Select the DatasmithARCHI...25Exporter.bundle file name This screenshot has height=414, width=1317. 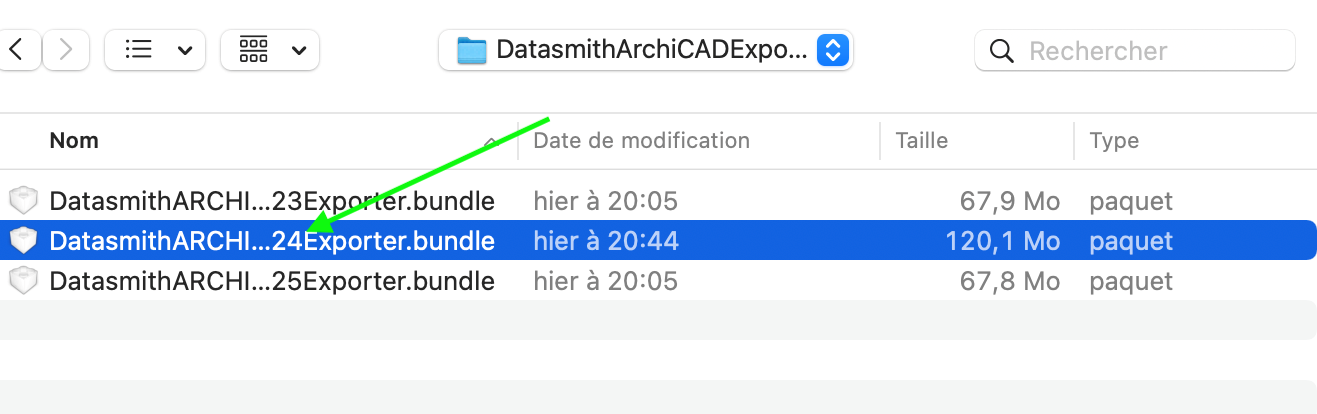271,281
